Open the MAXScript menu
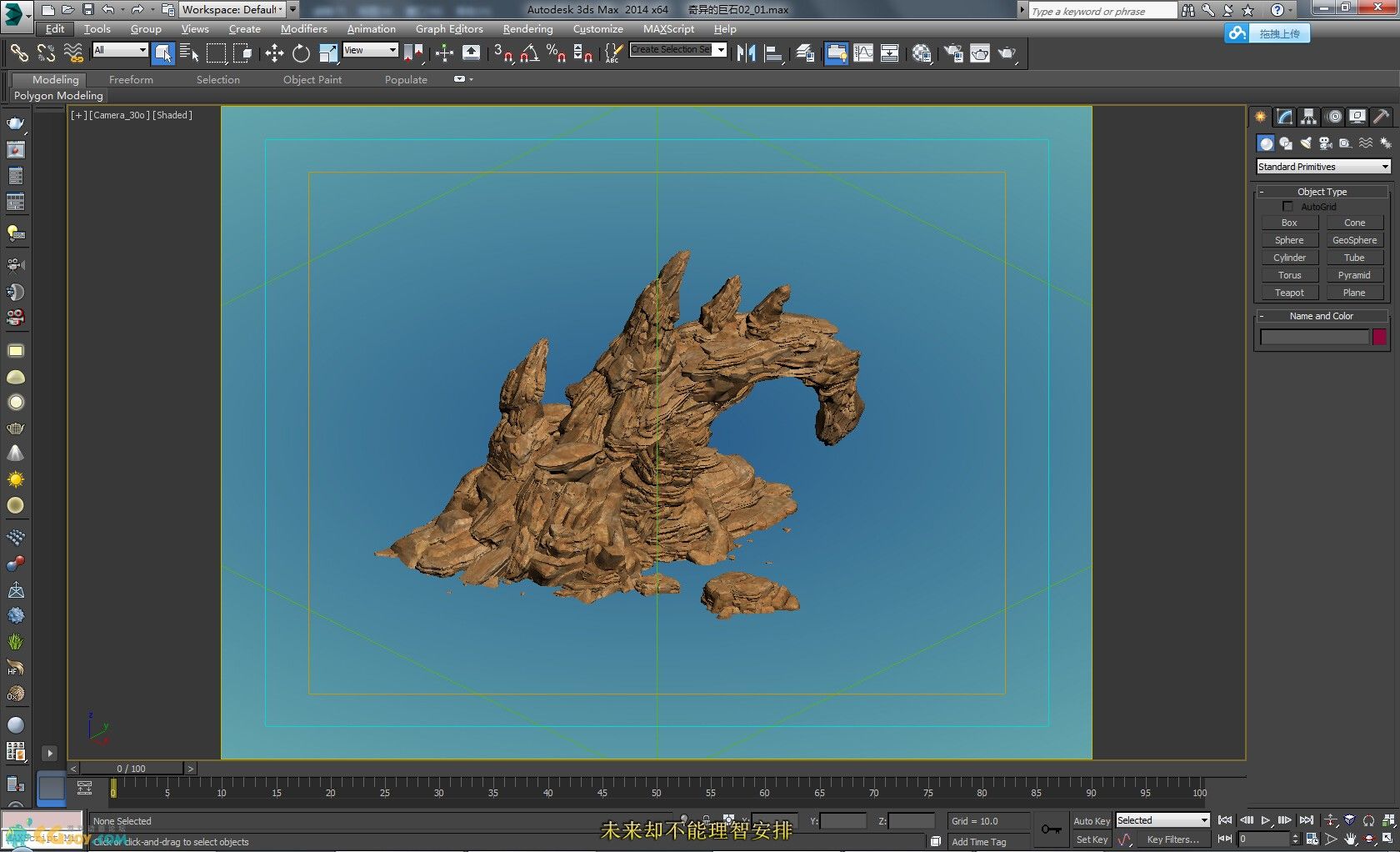This screenshot has height=852, width=1400. click(668, 28)
